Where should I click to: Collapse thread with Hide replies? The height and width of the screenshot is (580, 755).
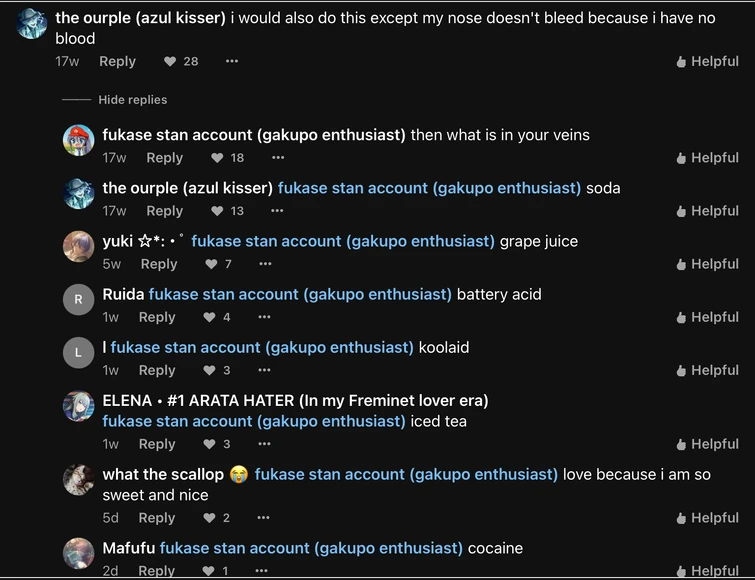(132, 100)
